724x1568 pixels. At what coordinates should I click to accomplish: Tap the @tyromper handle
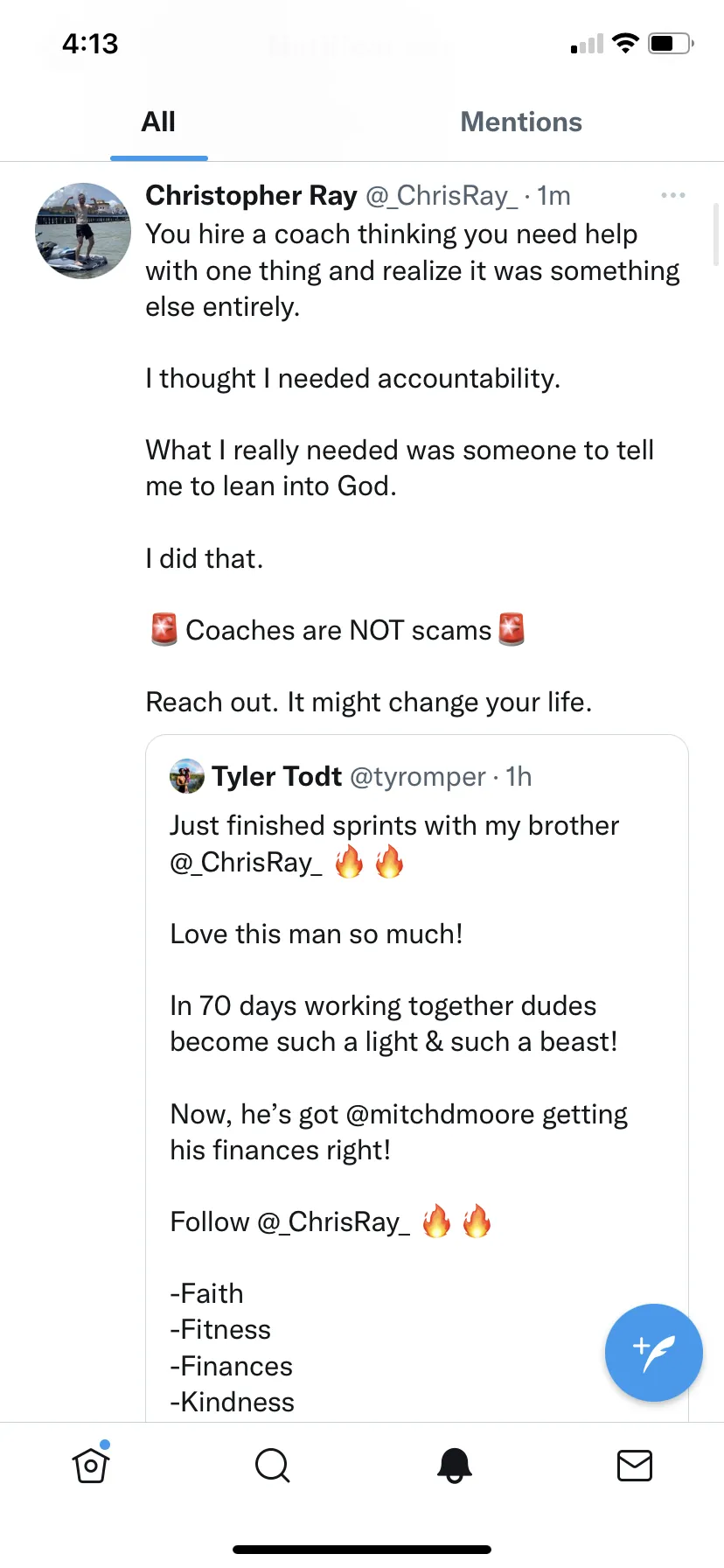click(x=417, y=776)
